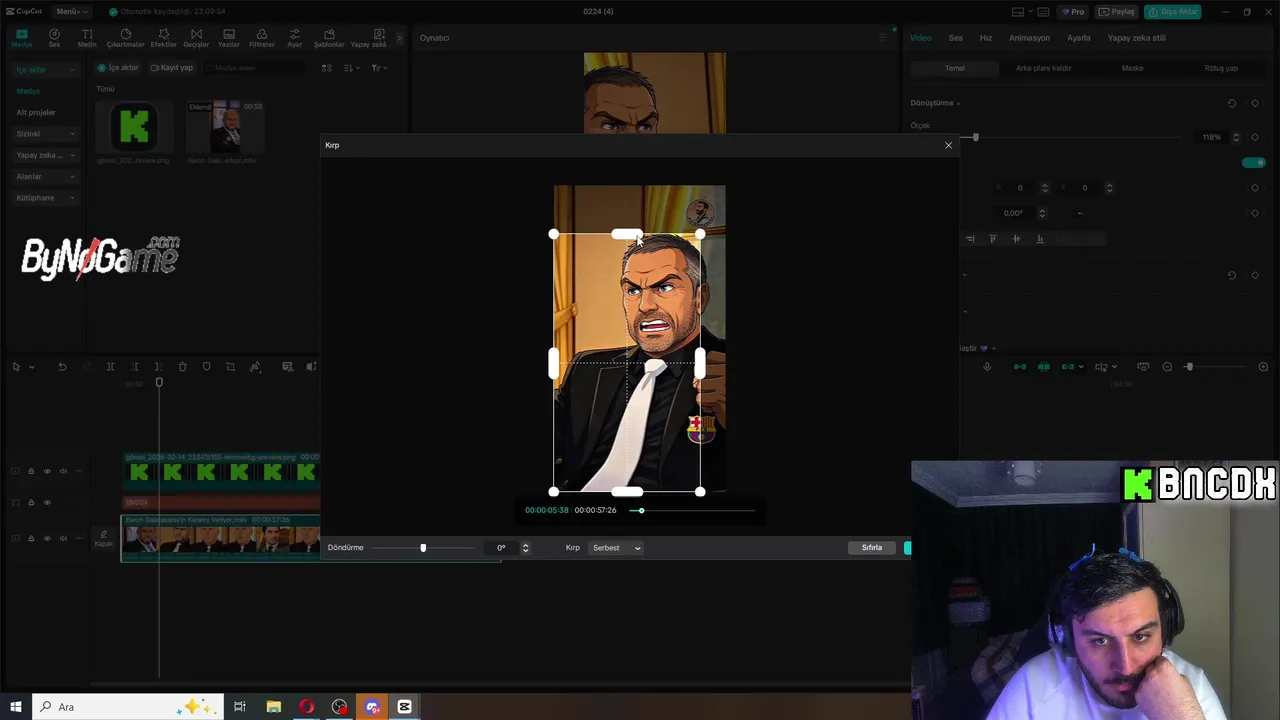1280x720 pixels.
Task: Click the crop preview playback scrubber
Action: point(641,510)
